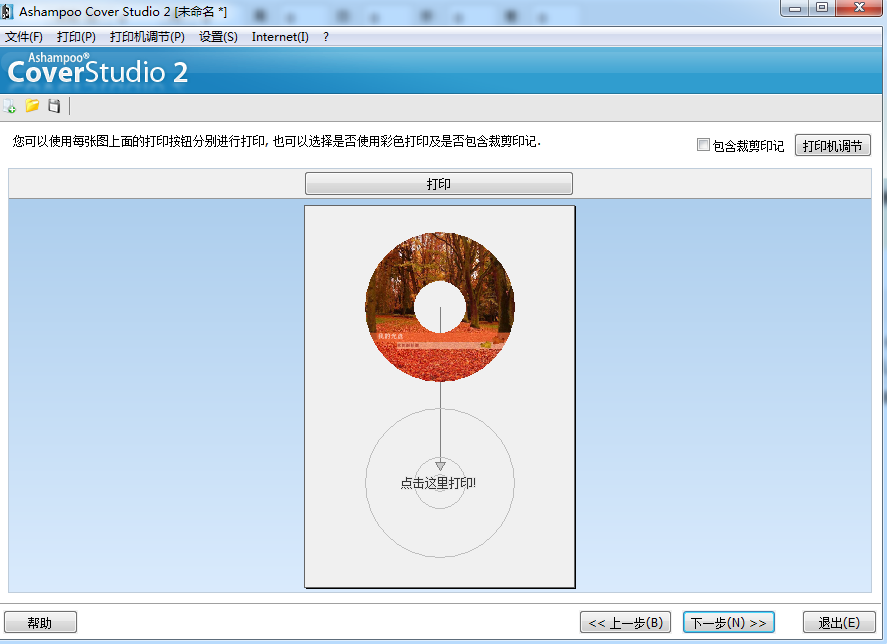The image size is (887, 644).
Task: Proceed with the 下一步(N) button
Action: (728, 623)
